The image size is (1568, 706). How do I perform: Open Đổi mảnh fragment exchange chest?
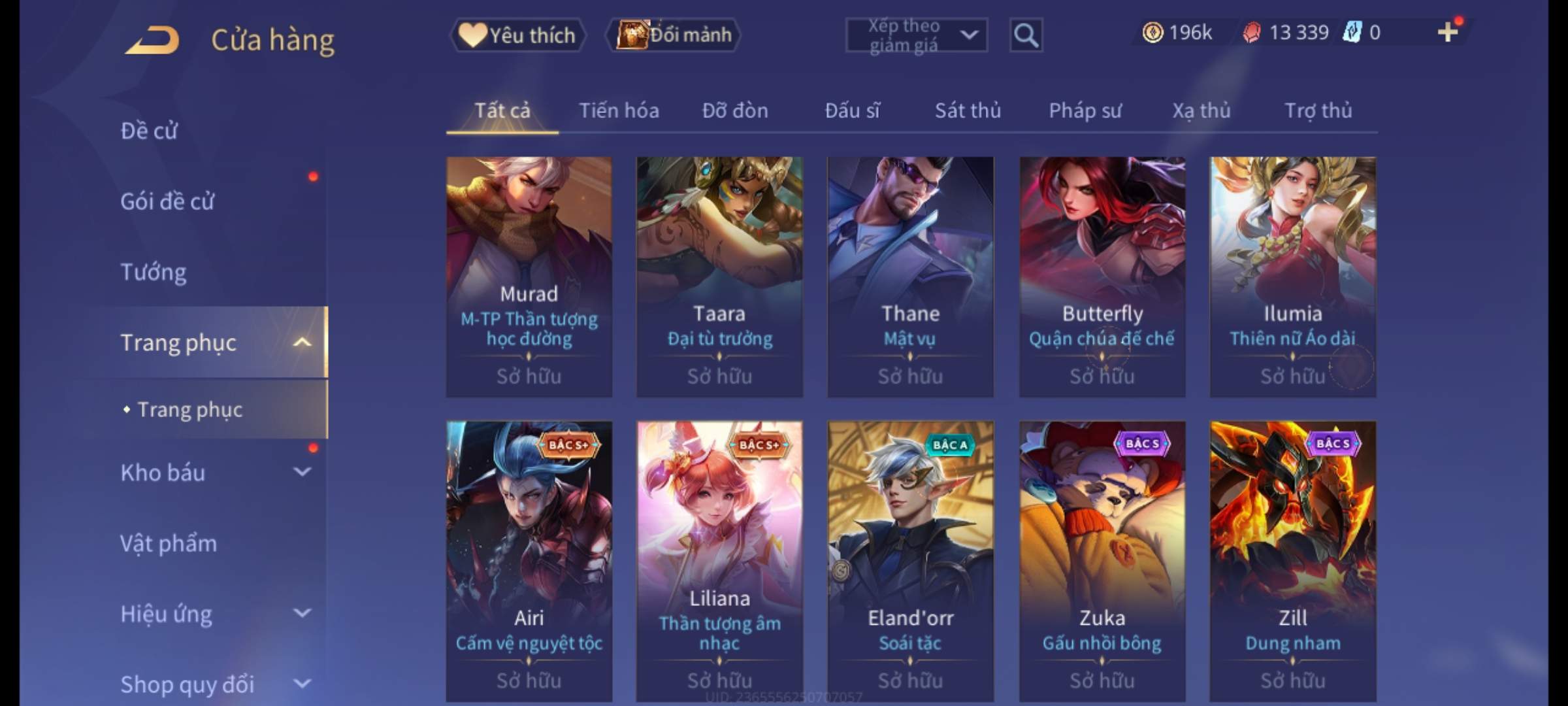click(674, 35)
